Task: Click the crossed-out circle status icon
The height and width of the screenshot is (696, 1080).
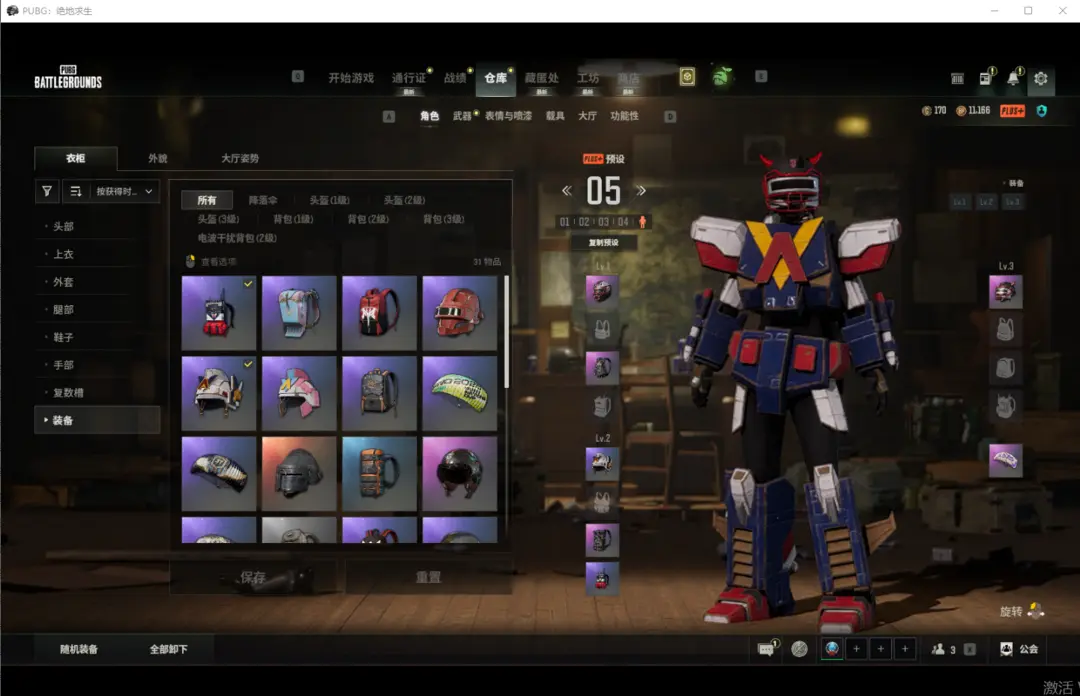Action: pos(799,648)
